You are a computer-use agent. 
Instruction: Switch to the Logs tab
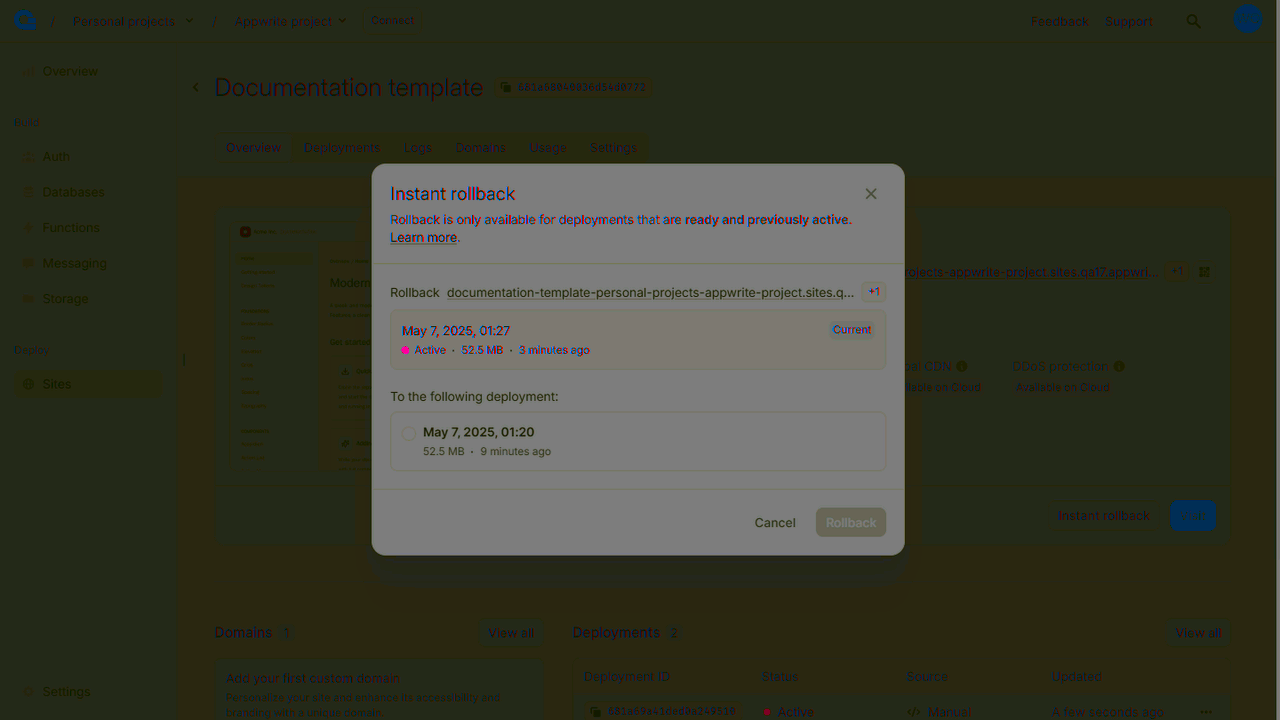point(417,148)
